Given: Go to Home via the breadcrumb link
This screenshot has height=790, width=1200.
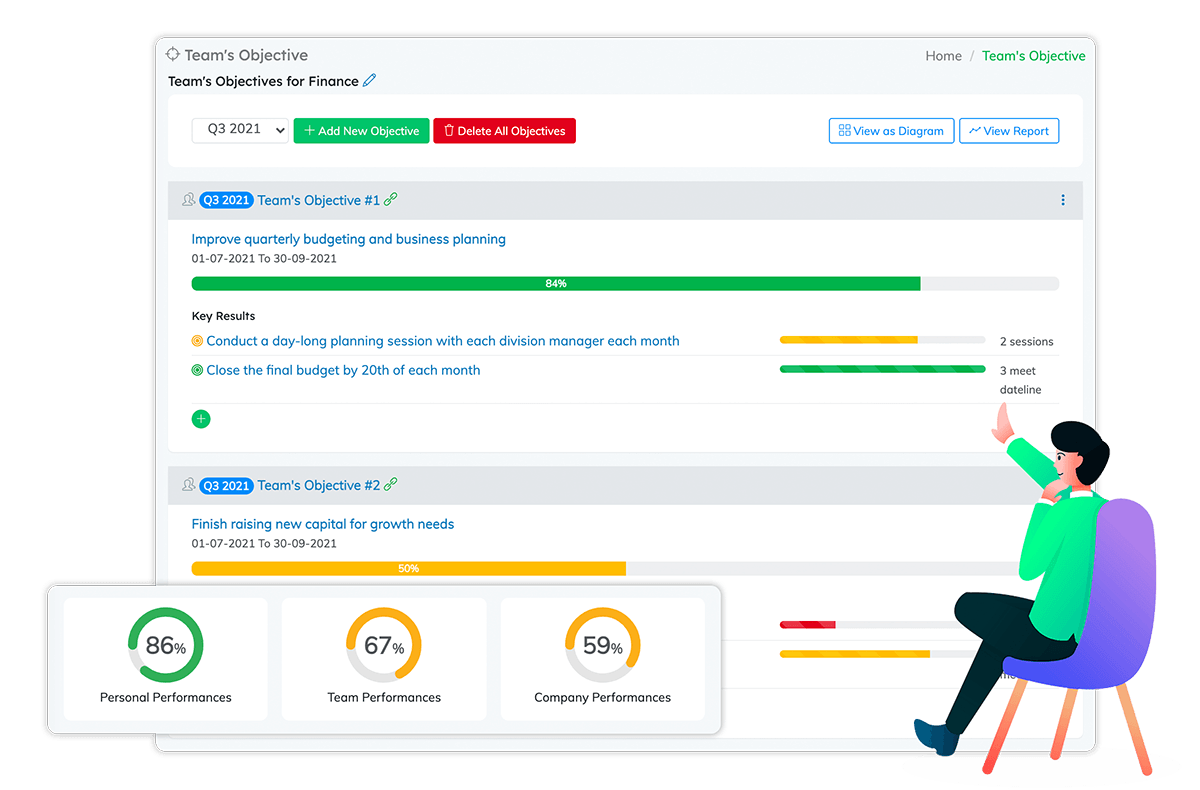Looking at the screenshot, I should pos(943,55).
